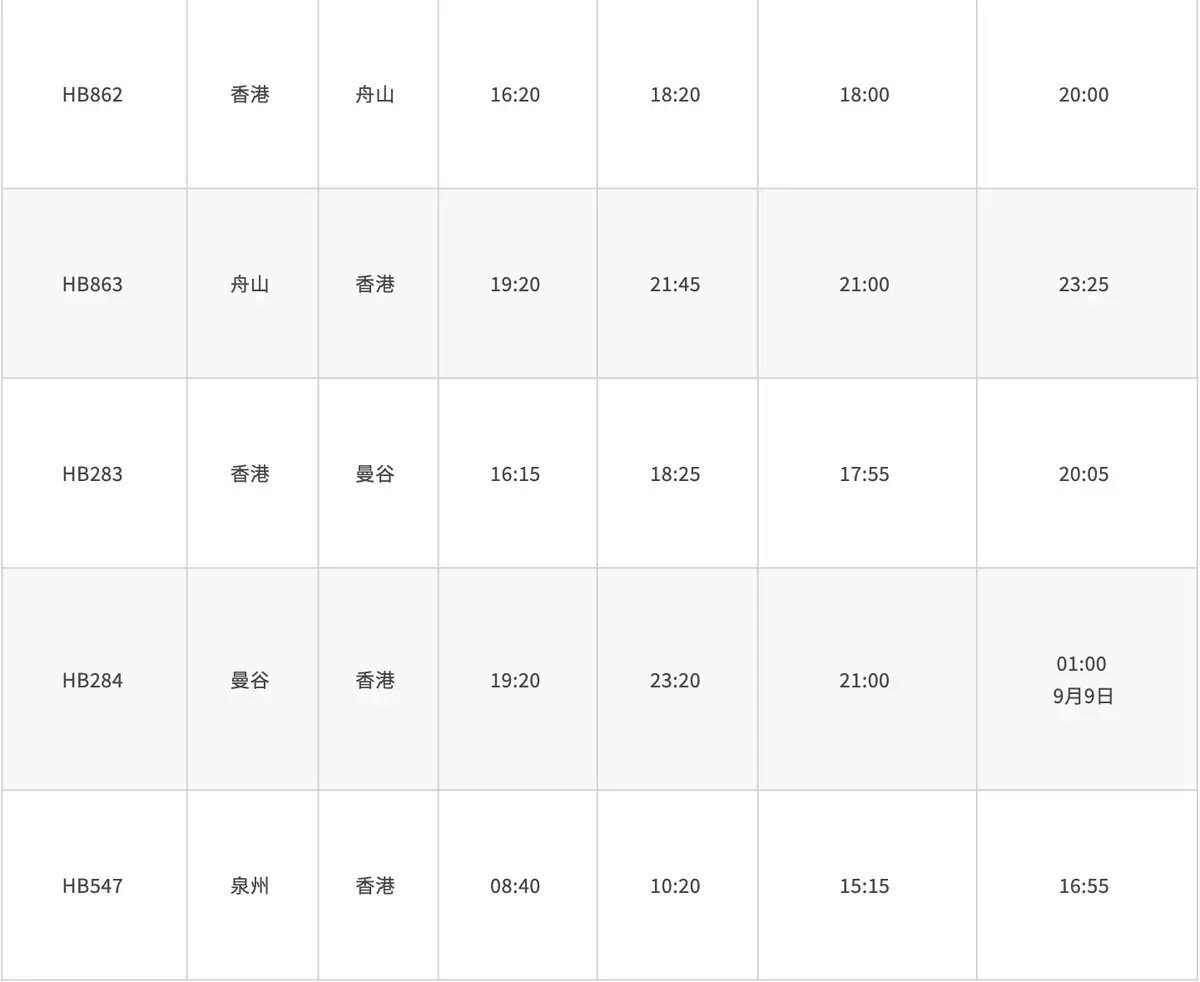Select flight number HB284 cell
The height and width of the screenshot is (982, 1200).
click(x=92, y=681)
